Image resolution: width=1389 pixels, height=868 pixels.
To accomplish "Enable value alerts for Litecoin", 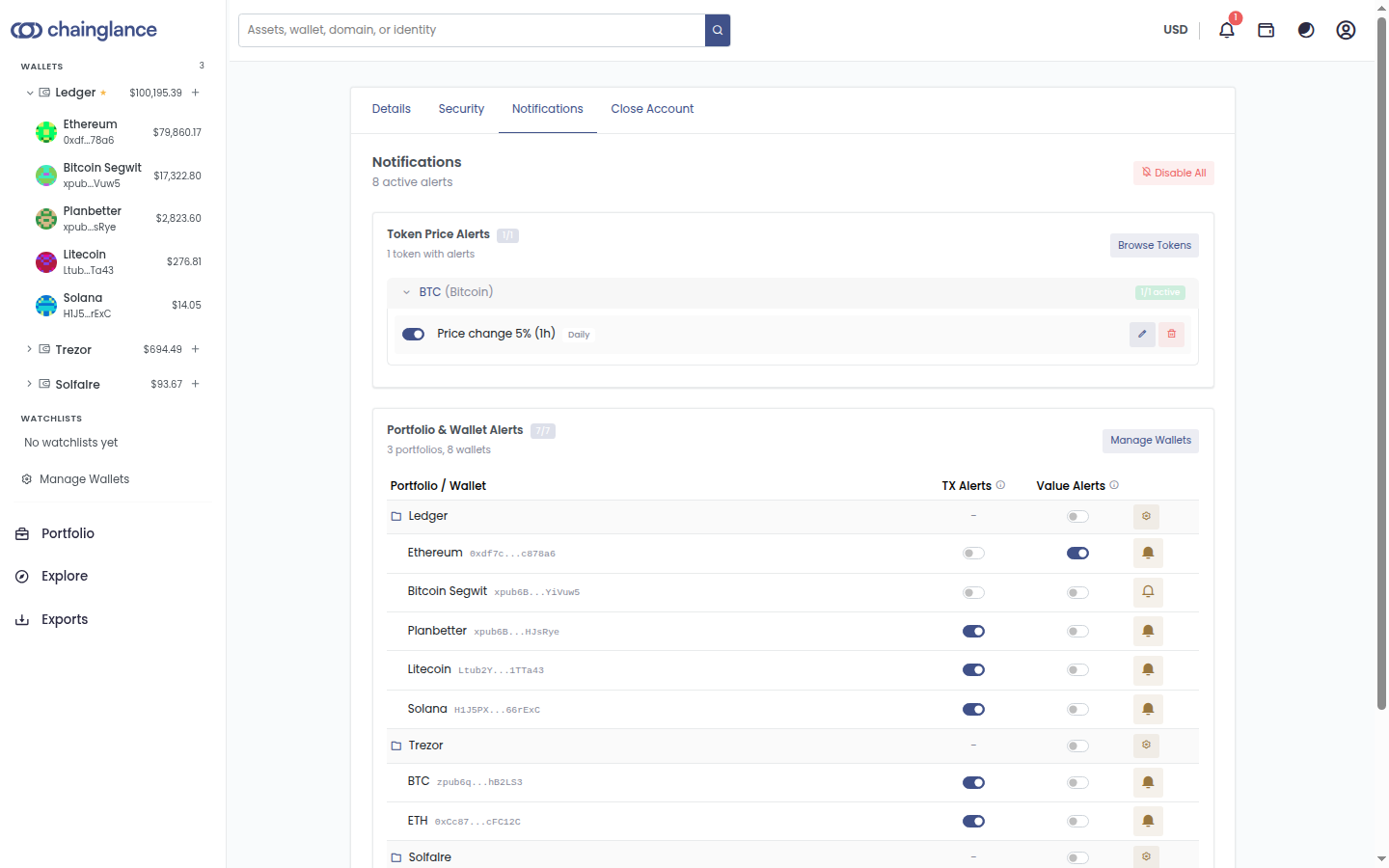I will pyautogui.click(x=1077, y=670).
